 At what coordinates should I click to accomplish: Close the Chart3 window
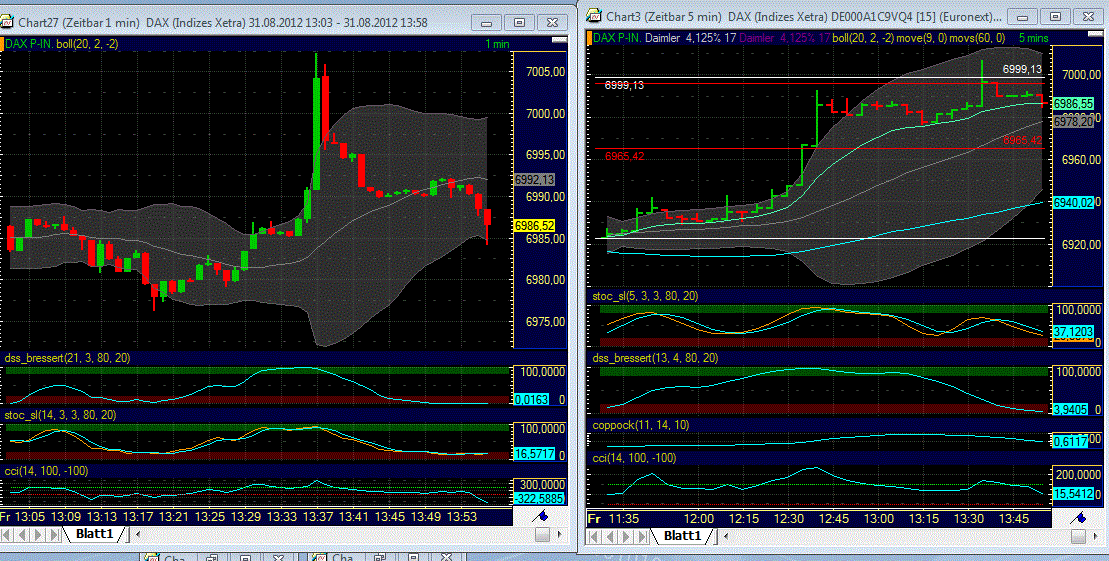1088,16
